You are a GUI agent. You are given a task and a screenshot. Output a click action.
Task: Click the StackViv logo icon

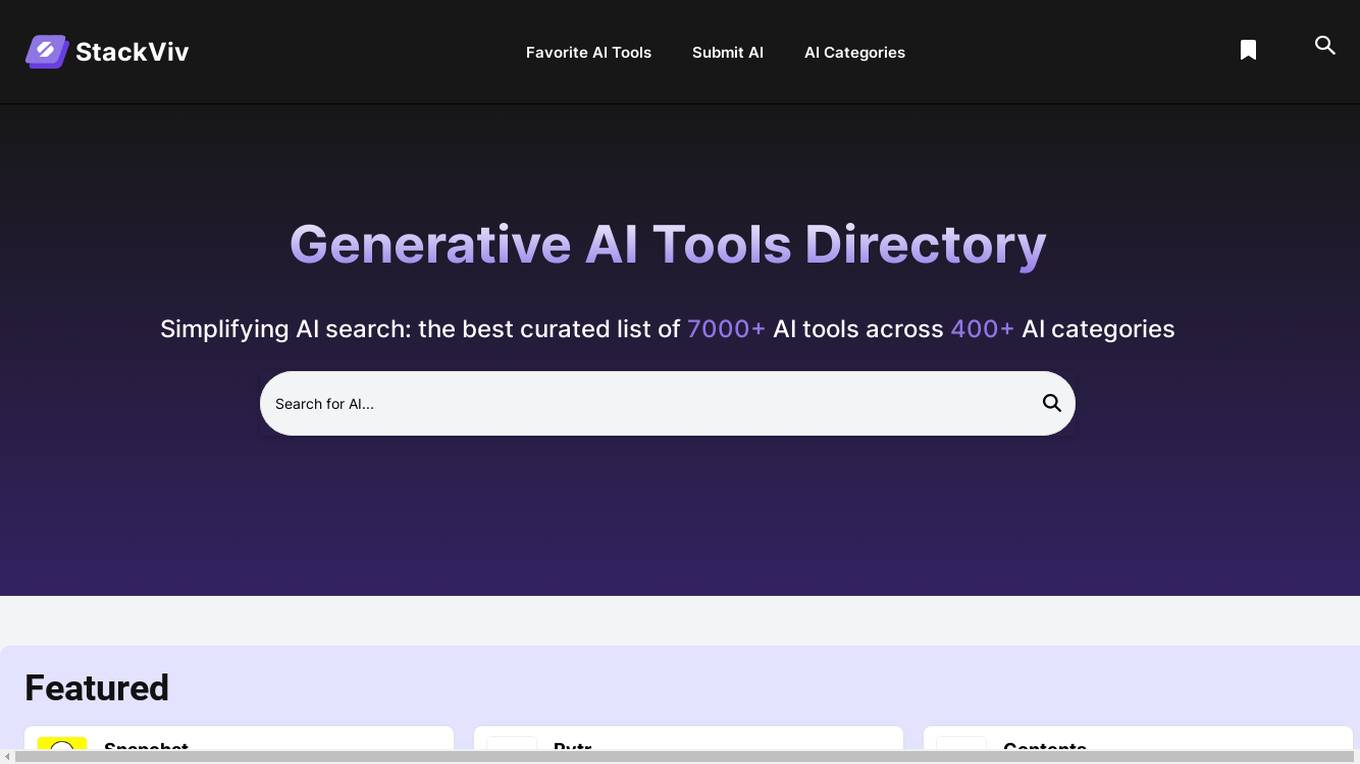(47, 51)
